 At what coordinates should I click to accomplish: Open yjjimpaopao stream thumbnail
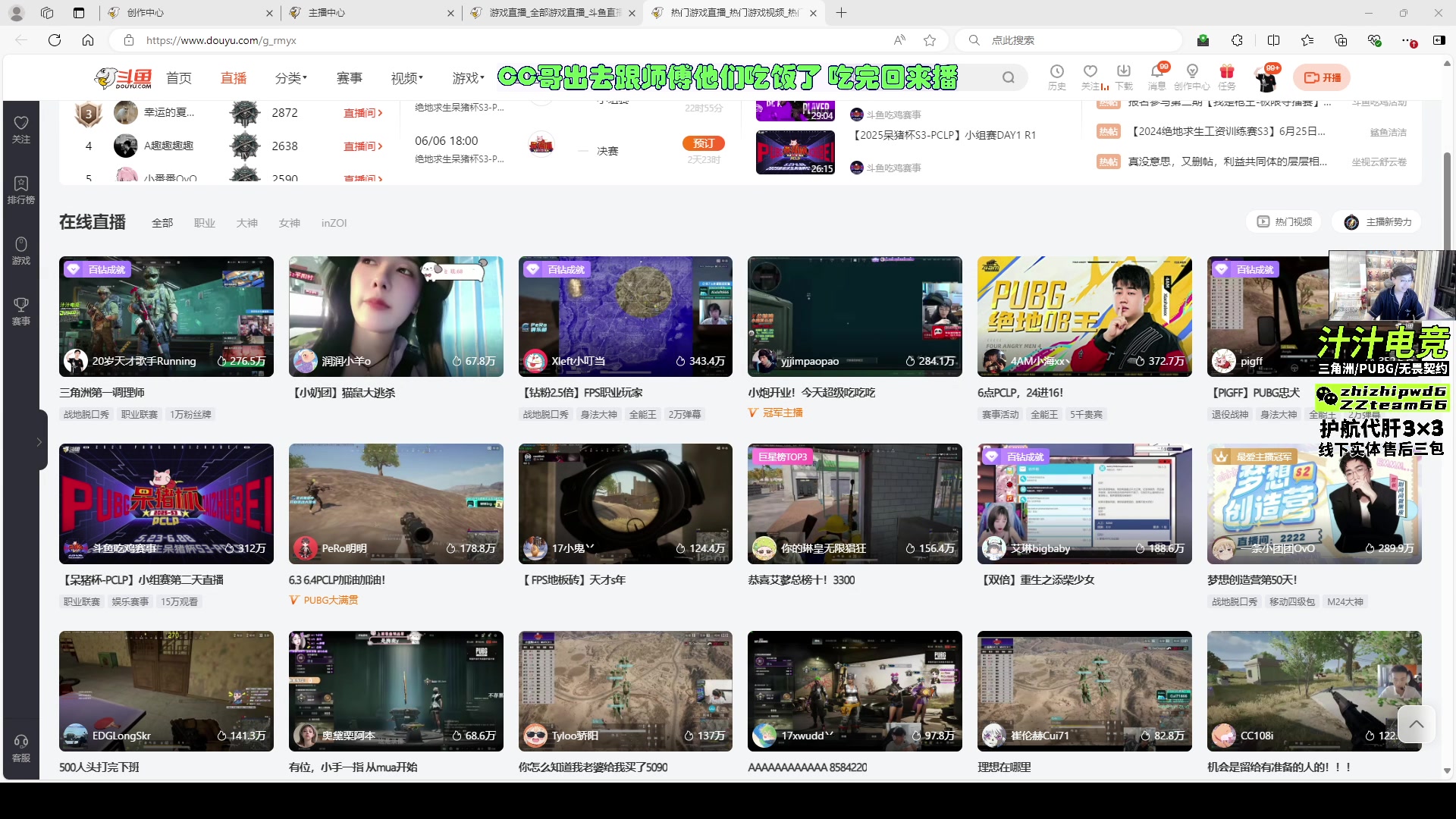[855, 316]
